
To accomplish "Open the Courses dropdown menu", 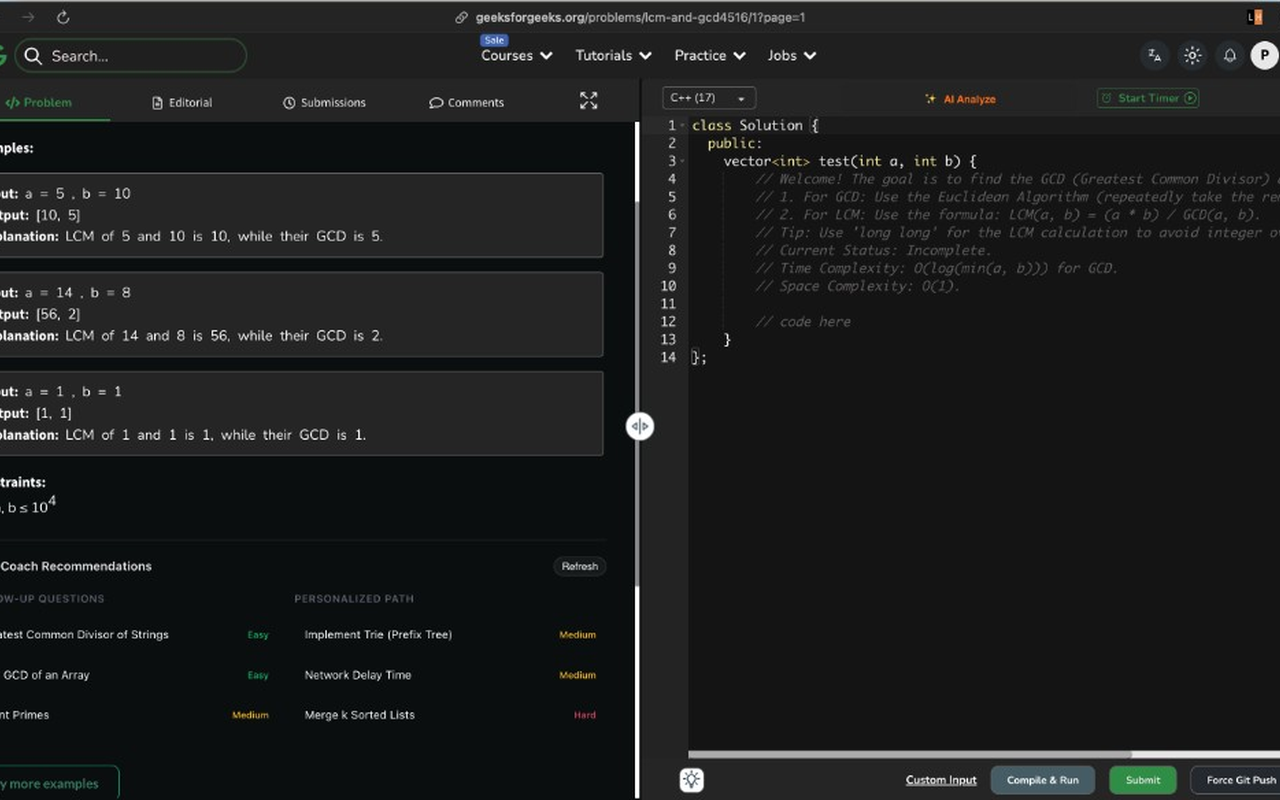I will coord(517,56).
